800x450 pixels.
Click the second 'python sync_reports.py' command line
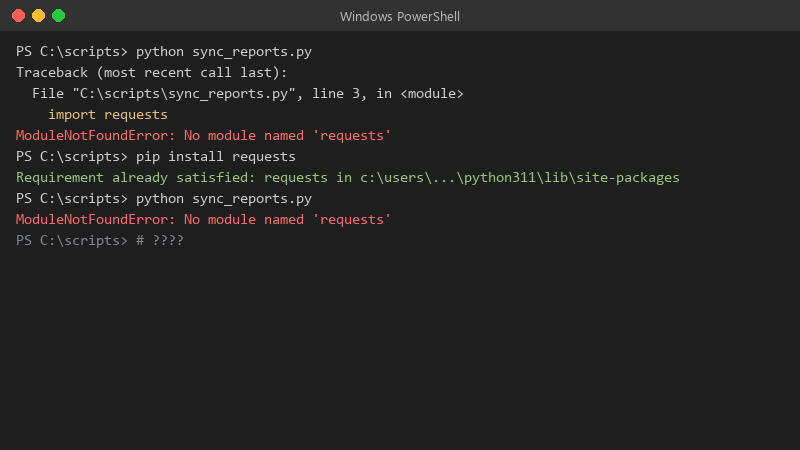164,198
